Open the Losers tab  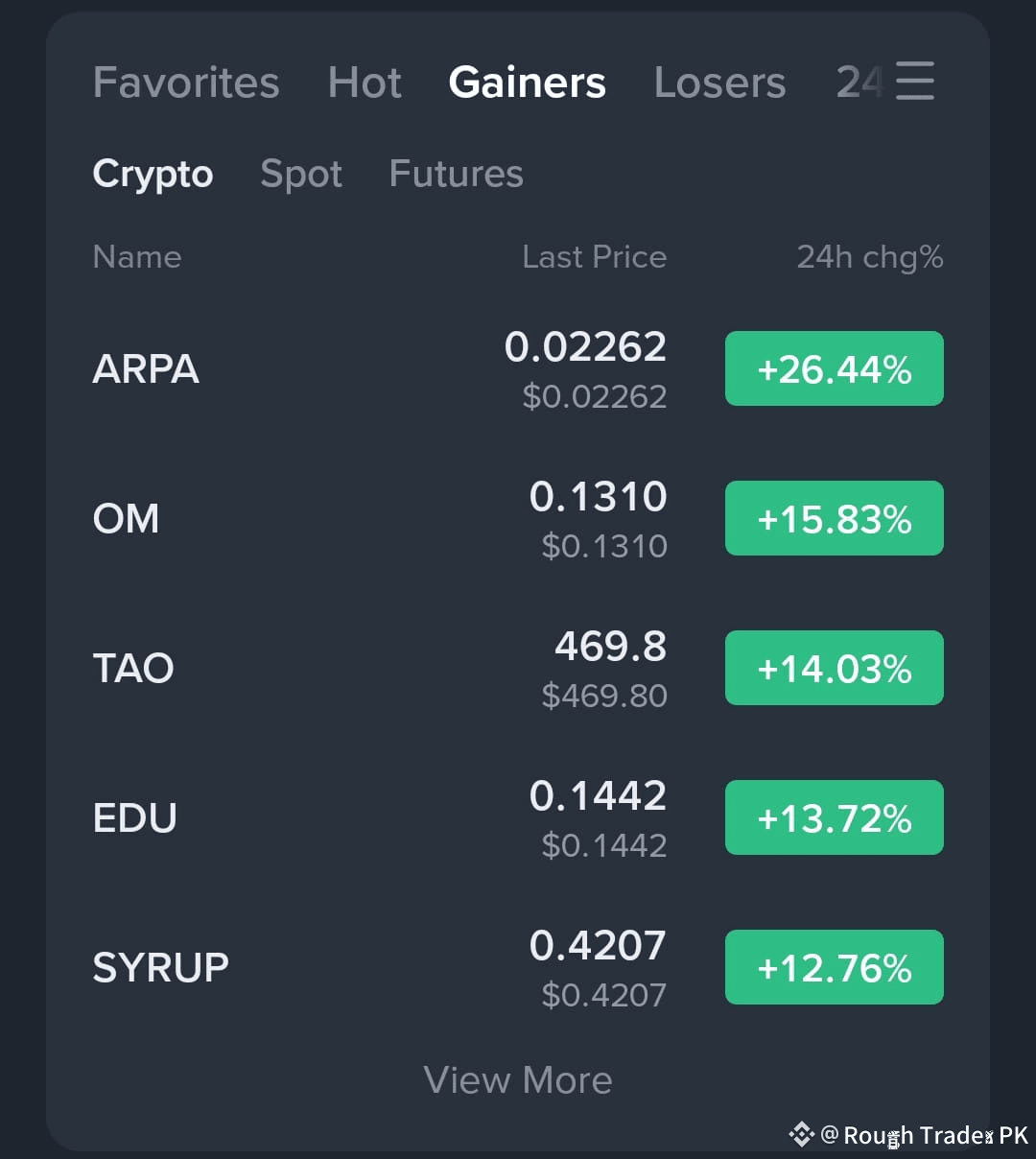click(x=719, y=83)
